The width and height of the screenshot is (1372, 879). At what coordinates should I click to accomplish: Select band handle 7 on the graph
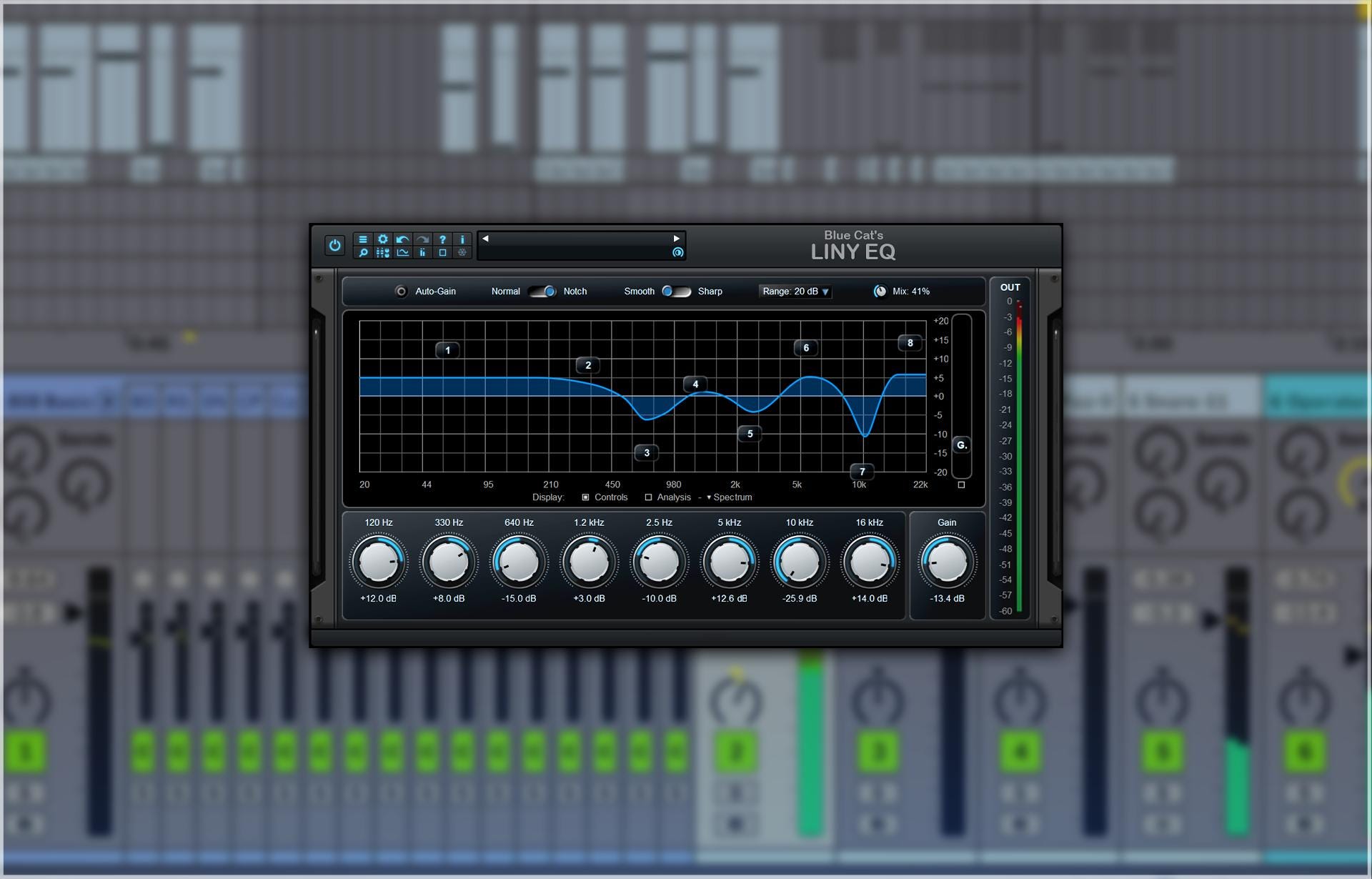(x=863, y=472)
